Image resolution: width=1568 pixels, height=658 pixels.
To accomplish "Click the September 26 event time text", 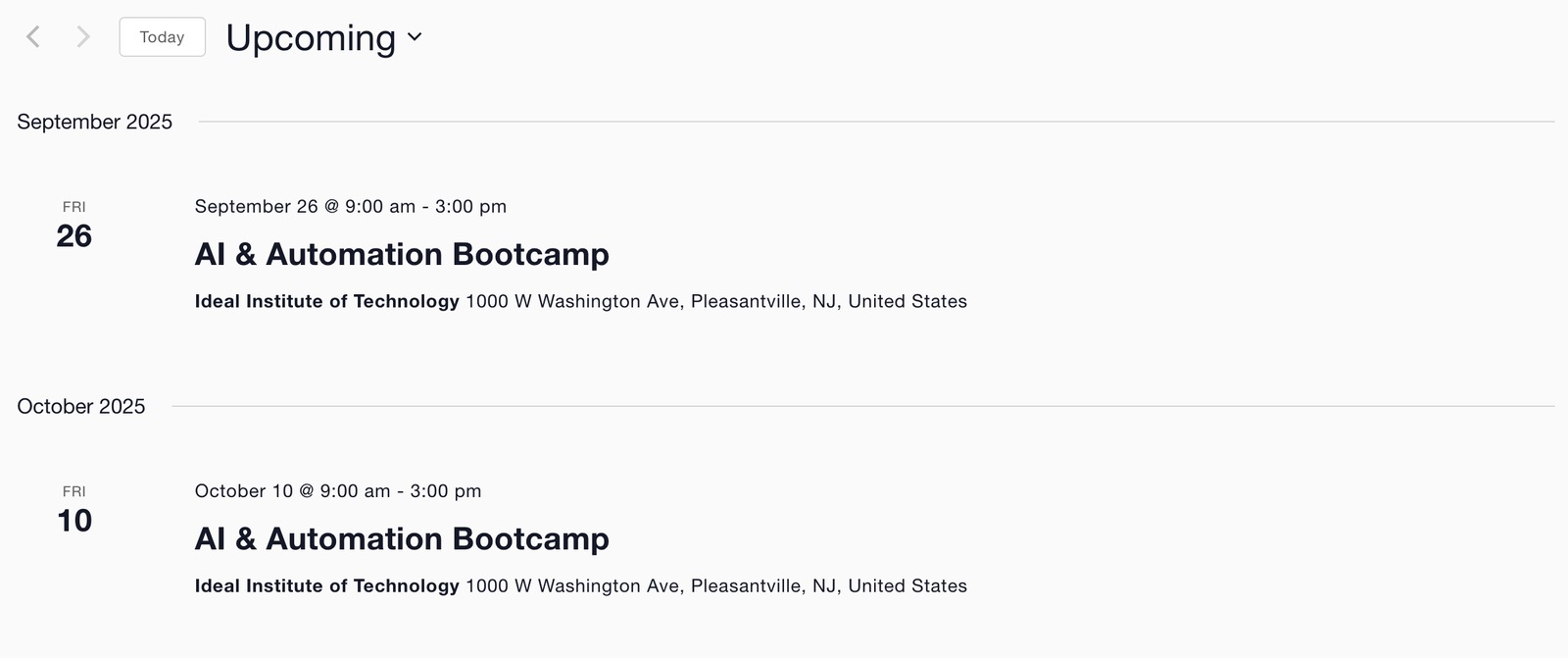I will (x=350, y=206).
